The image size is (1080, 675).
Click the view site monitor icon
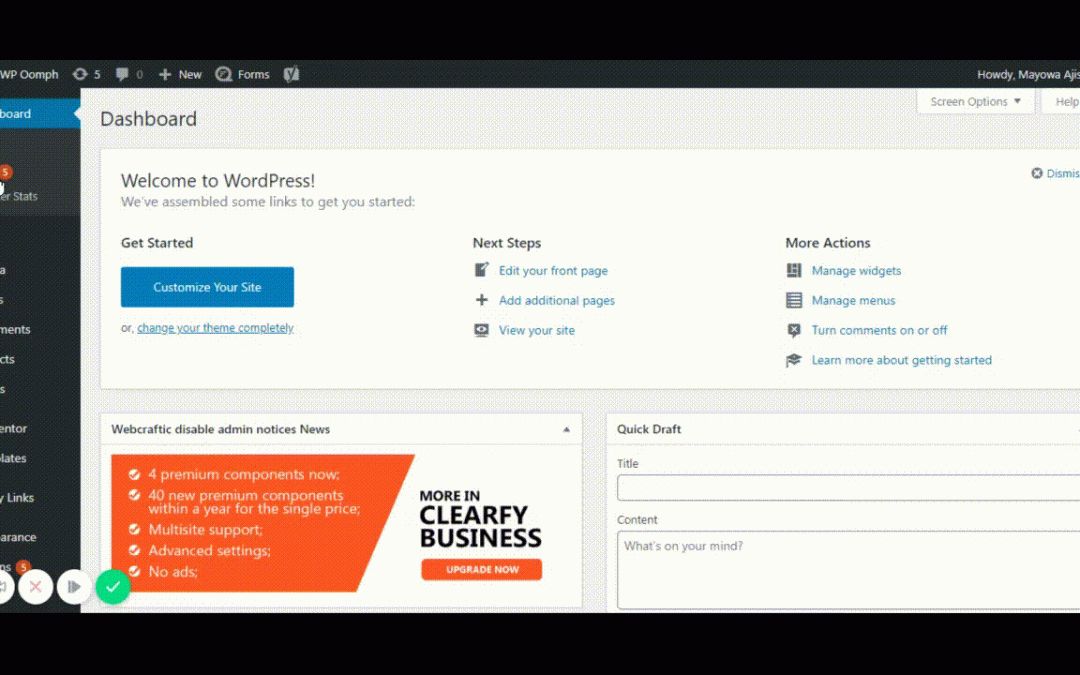[x=481, y=330]
